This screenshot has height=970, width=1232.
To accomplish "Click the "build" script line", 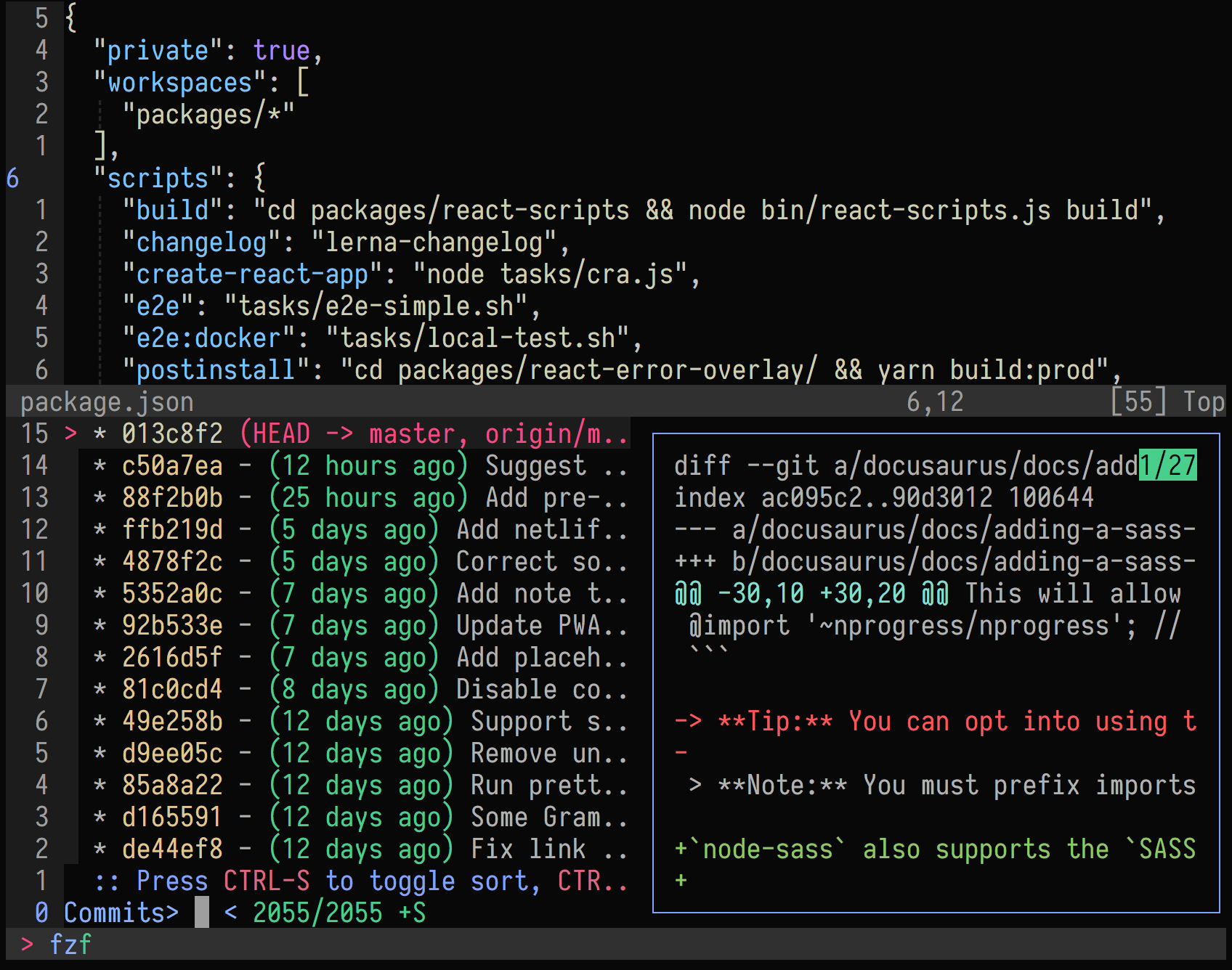I will tap(644, 210).
